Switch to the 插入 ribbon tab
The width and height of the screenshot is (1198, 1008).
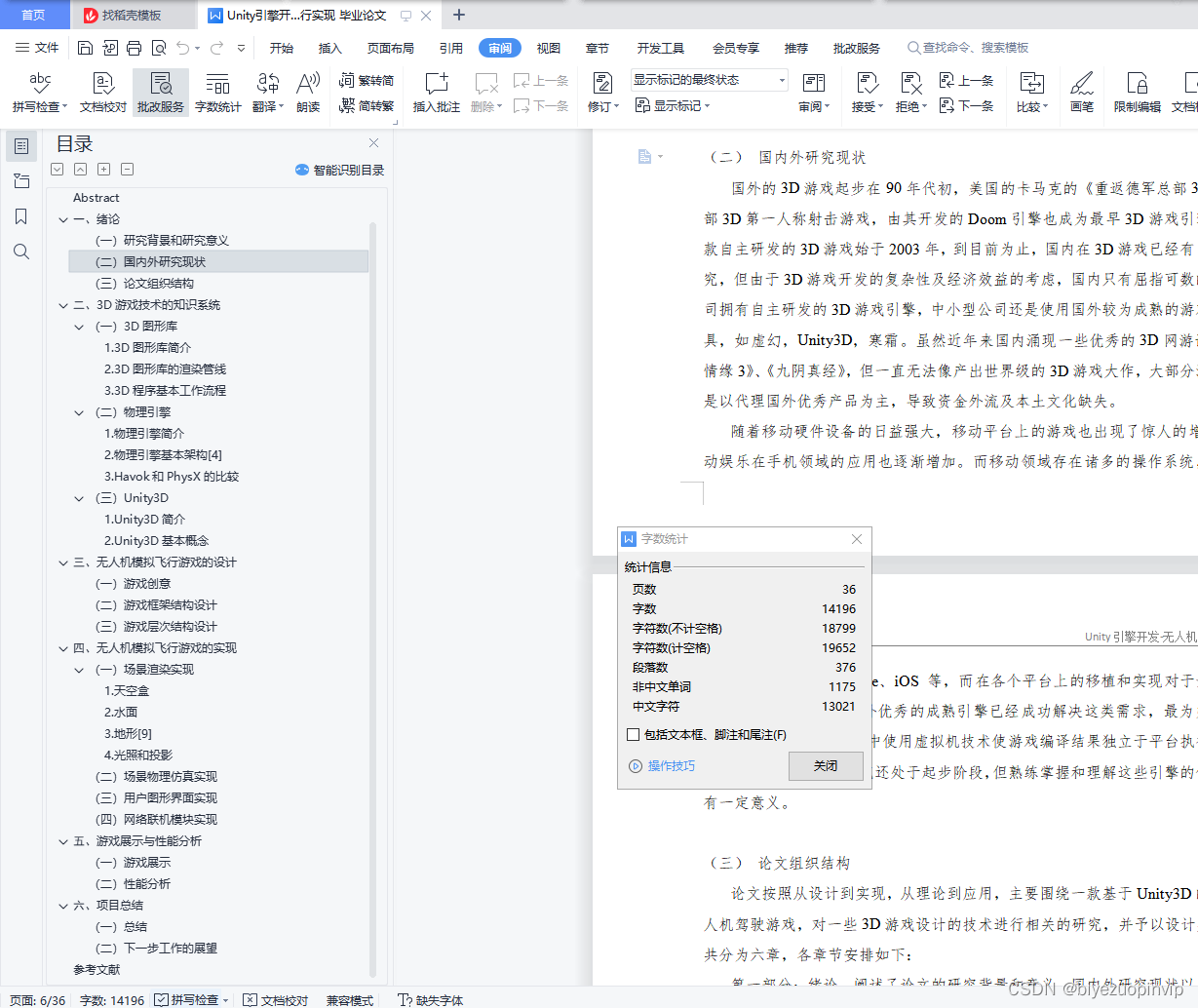330,48
